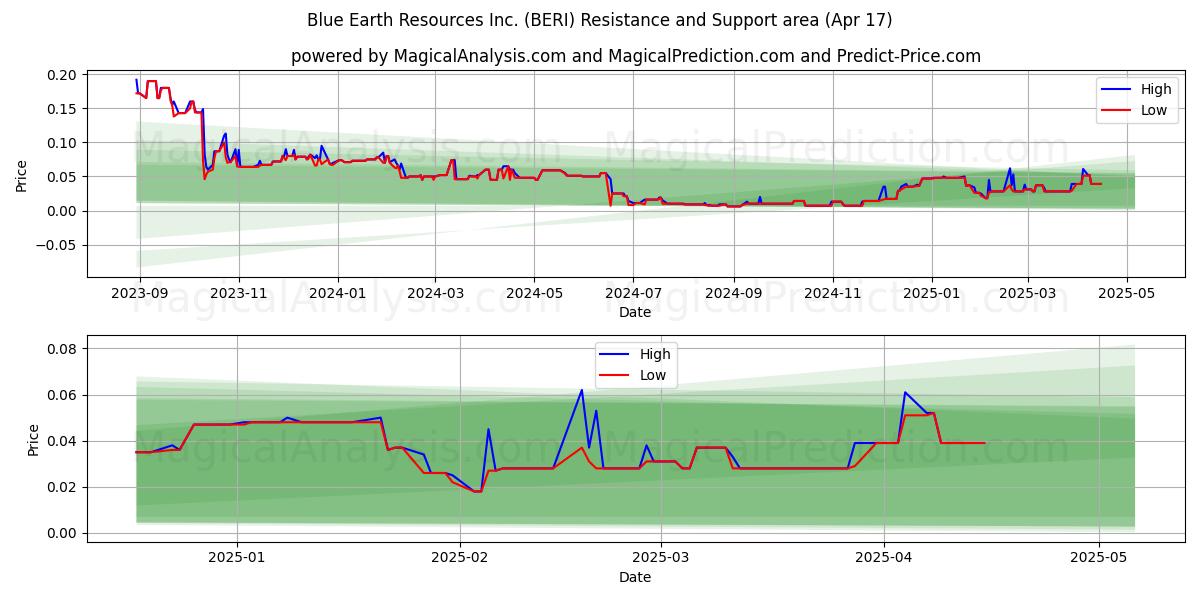Click the '2024-01' x-axis label
The width and height of the screenshot is (1200, 600).
(x=337, y=292)
